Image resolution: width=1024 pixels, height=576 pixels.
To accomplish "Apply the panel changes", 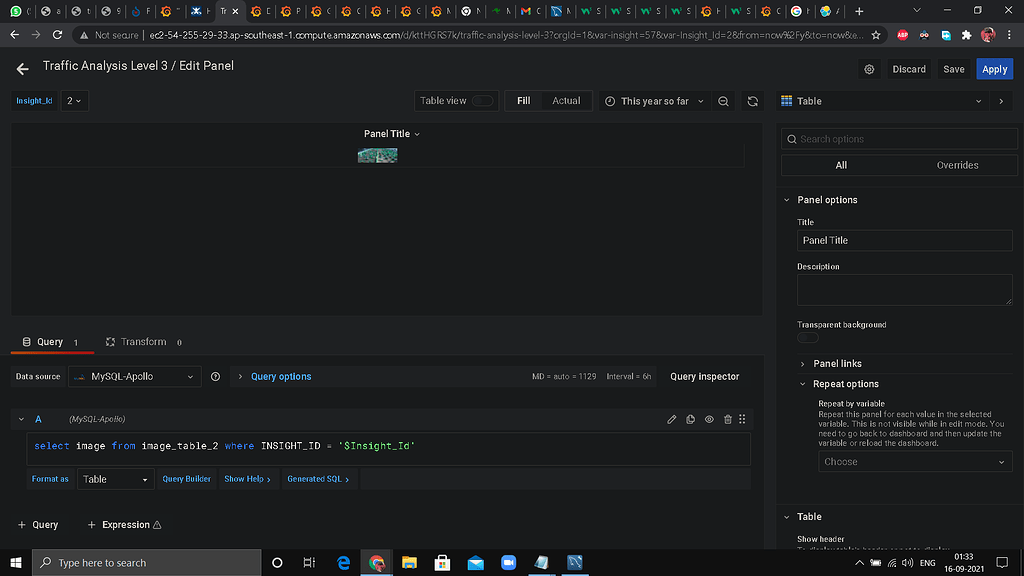I will pyautogui.click(x=994, y=69).
